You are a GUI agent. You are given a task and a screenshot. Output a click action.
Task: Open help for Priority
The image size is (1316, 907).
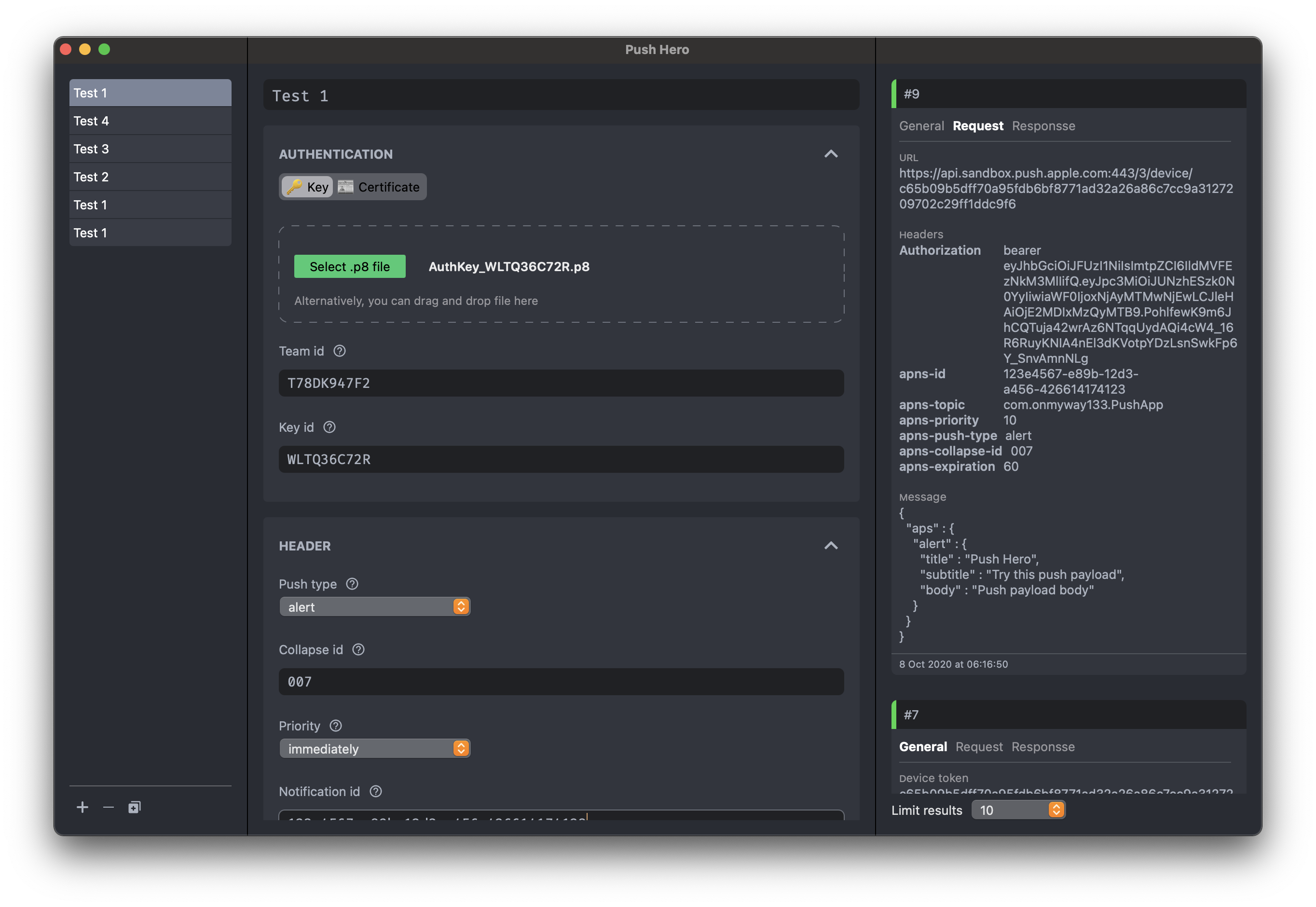pos(336,726)
